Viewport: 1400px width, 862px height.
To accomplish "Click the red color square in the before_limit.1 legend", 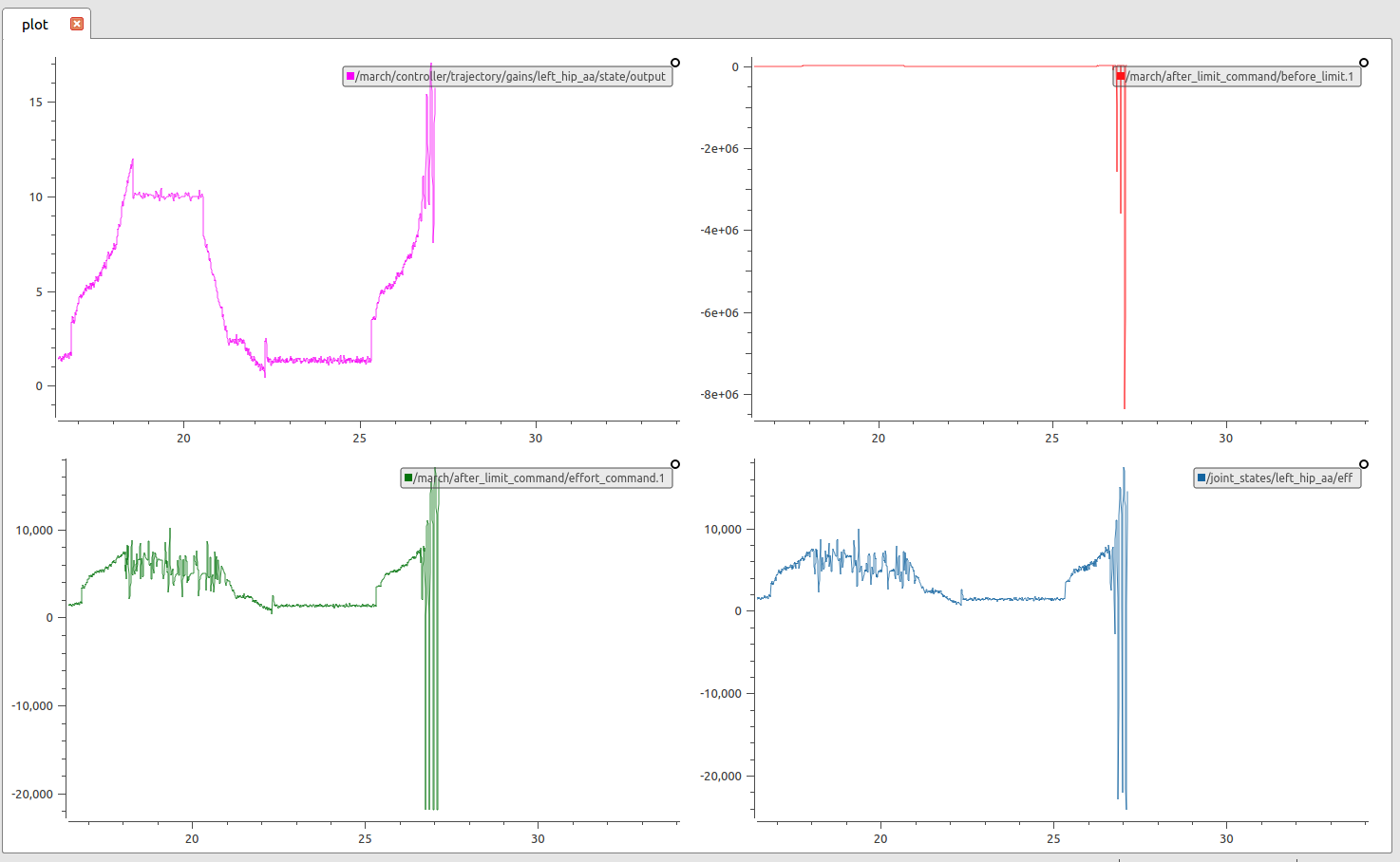I will click(x=1121, y=76).
